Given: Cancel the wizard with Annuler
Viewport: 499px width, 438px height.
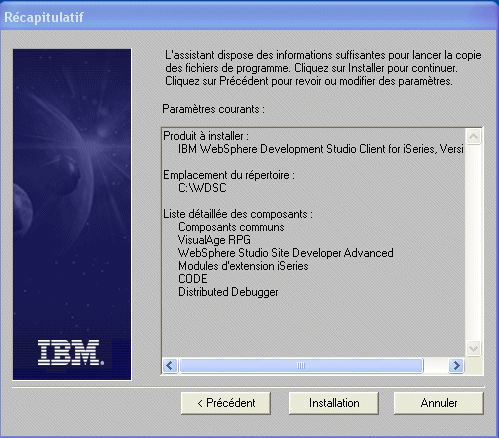Looking at the screenshot, I should (x=439, y=403).
